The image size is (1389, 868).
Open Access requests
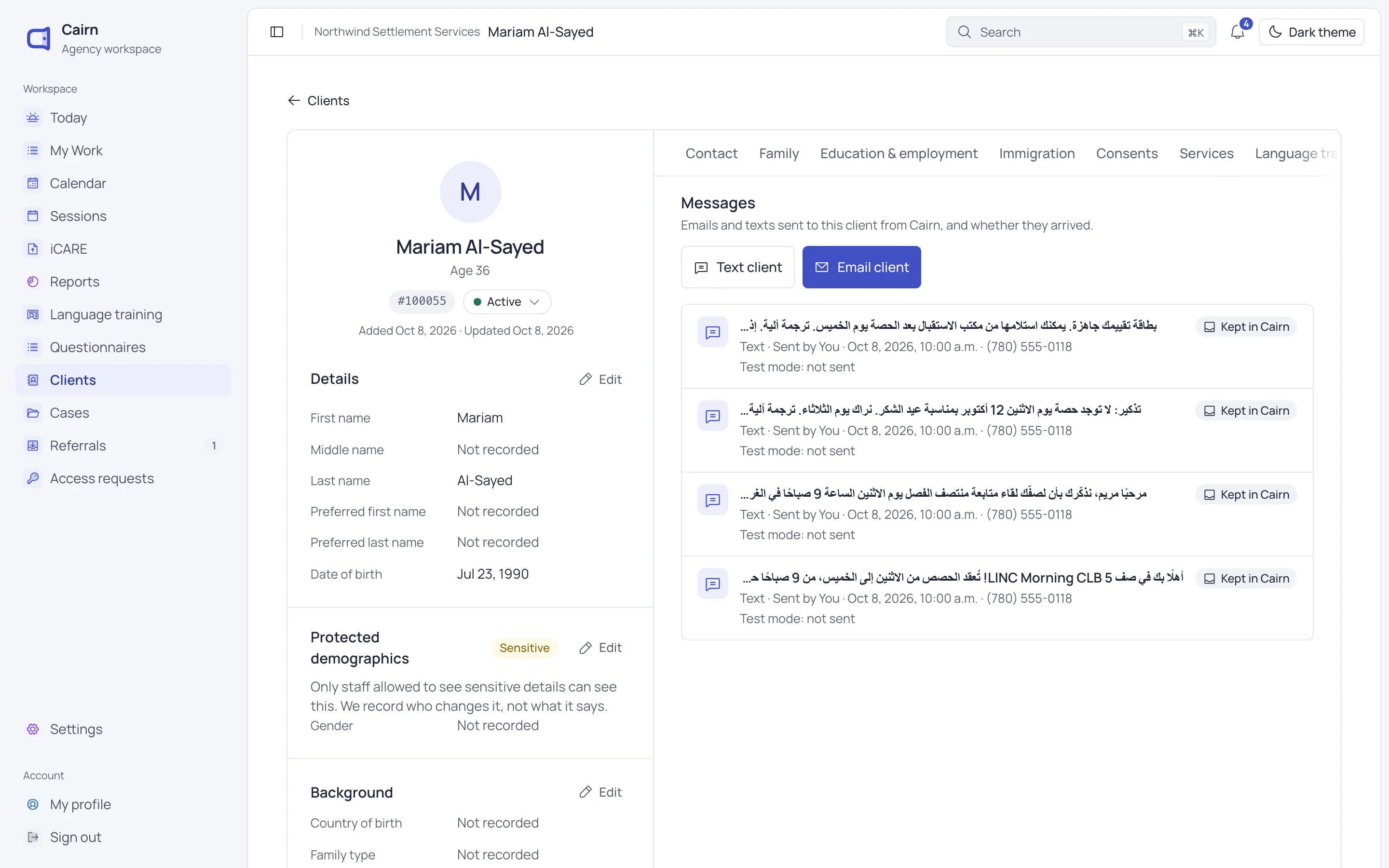coord(123,478)
